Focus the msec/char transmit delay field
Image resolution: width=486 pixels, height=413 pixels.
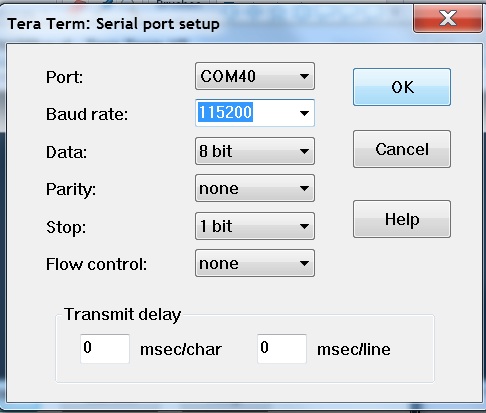coord(105,349)
